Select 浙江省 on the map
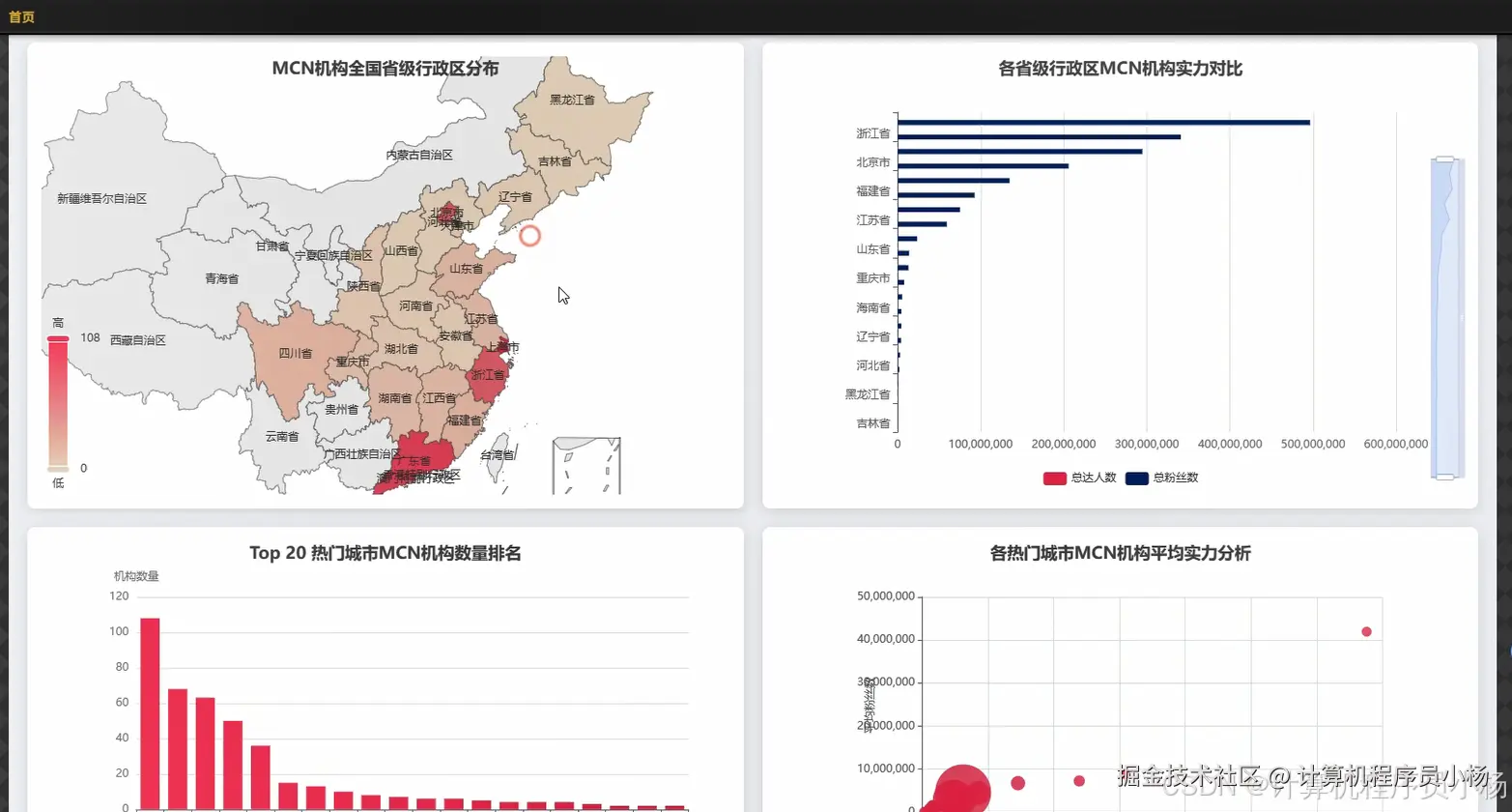The width and height of the screenshot is (1512, 812). [488, 375]
